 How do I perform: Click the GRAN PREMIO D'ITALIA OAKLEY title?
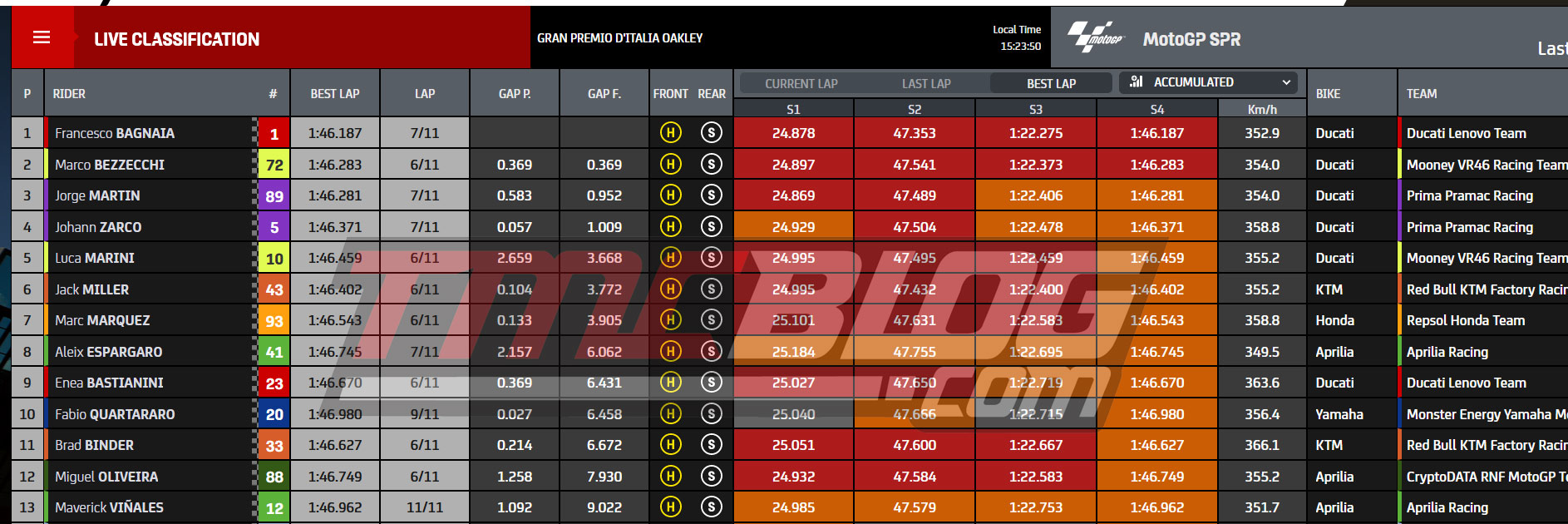tap(619, 38)
